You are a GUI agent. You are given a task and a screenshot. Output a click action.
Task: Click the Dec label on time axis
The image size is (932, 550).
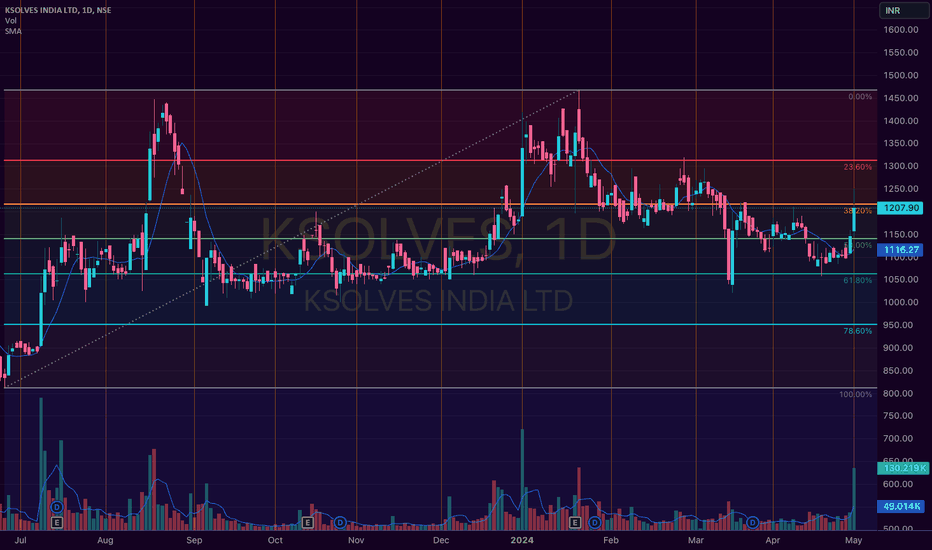click(441, 540)
